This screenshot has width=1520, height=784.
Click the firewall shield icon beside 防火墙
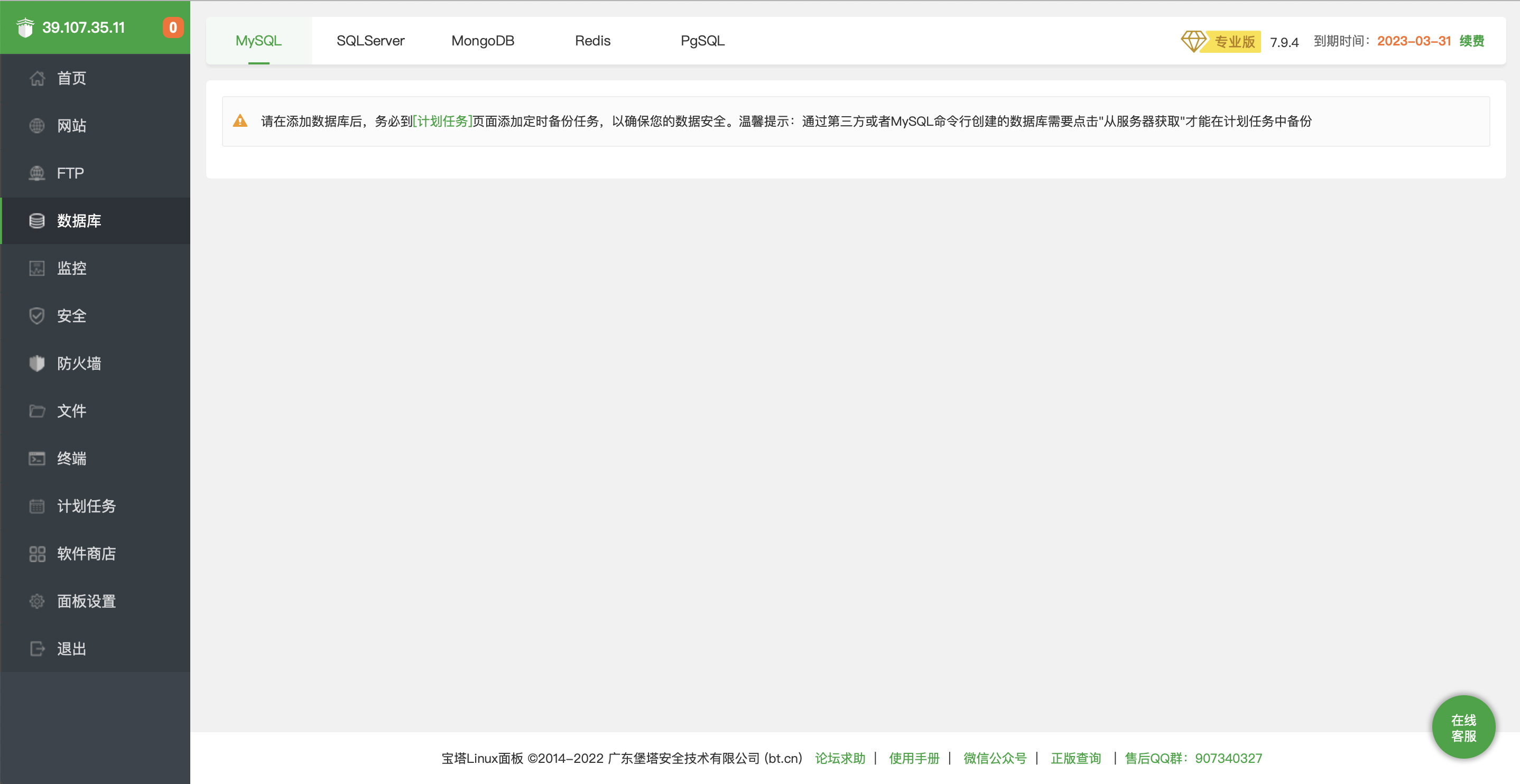pyautogui.click(x=37, y=363)
